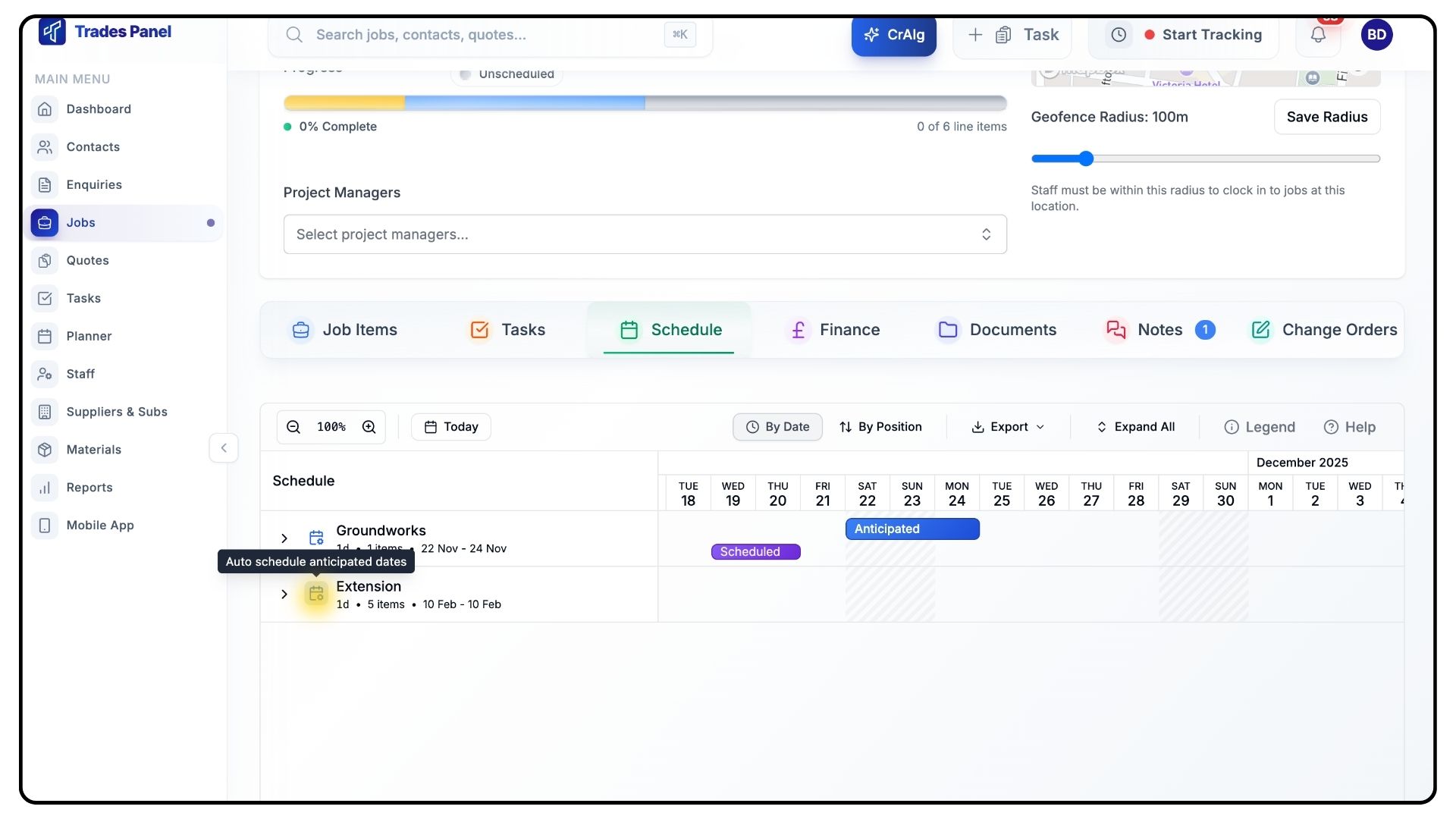The image size is (1456, 819).
Task: Click the Geofence Radius slider handle
Action: (x=1086, y=158)
